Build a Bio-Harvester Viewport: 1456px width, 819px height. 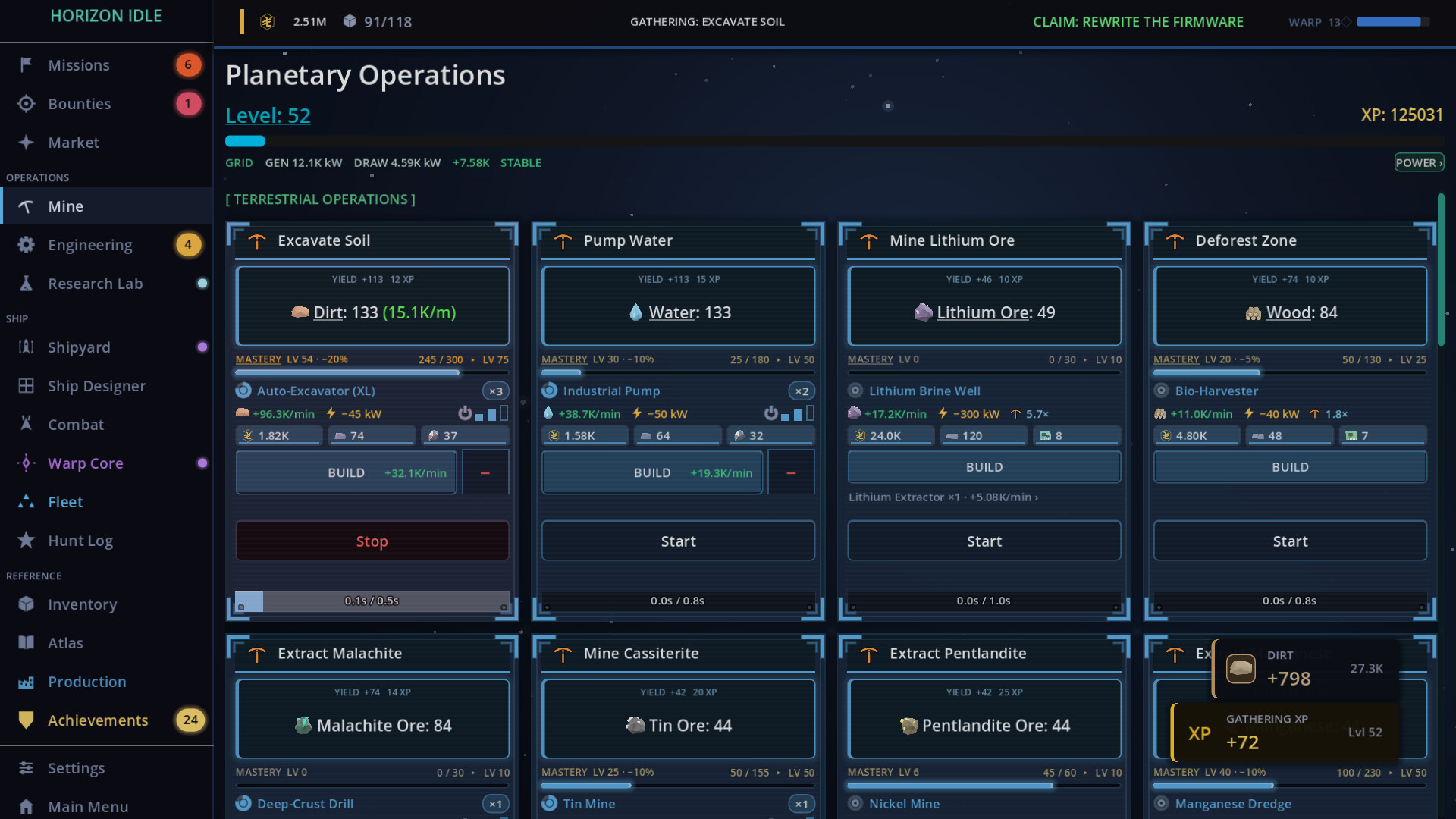pos(1290,467)
